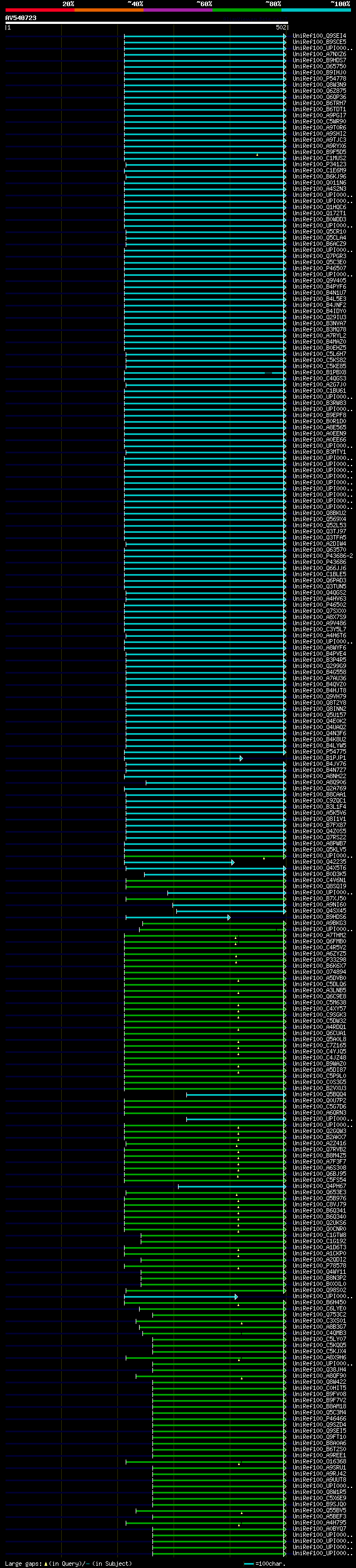356x1568 pixels.
Task: Select the UniRef100_Q6Z875 label
Action: 319,91
